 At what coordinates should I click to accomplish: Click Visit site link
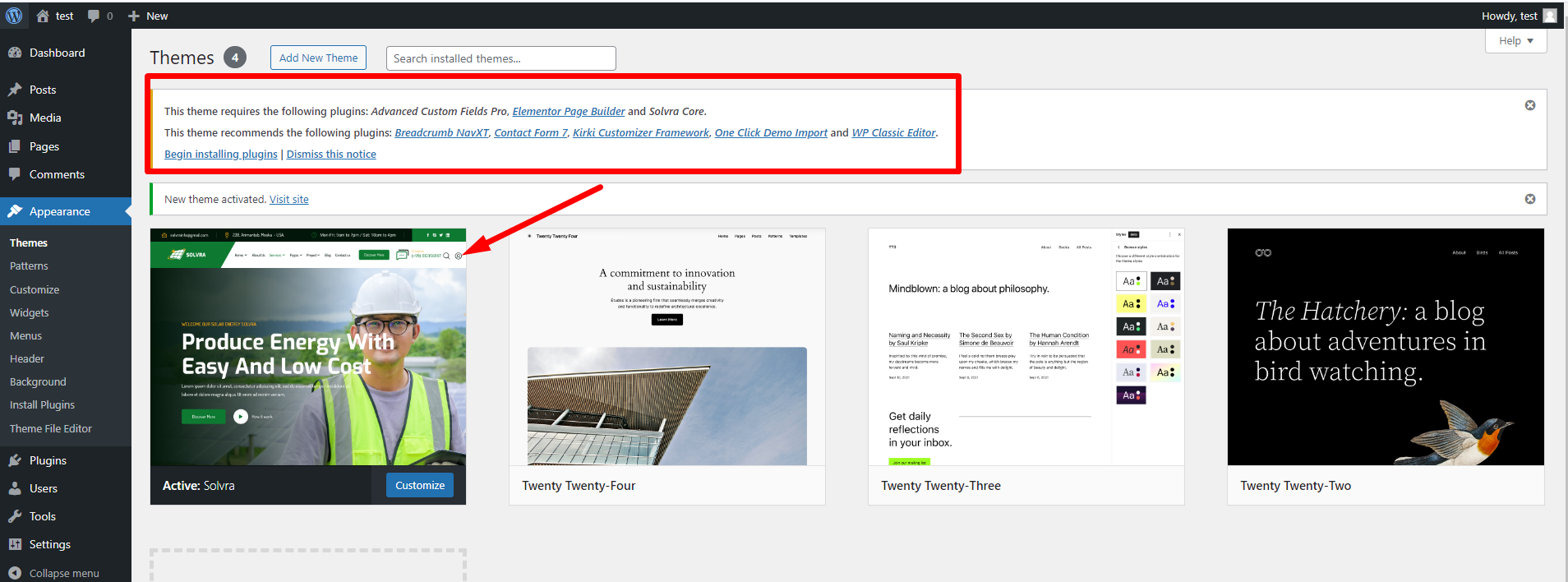pos(288,199)
